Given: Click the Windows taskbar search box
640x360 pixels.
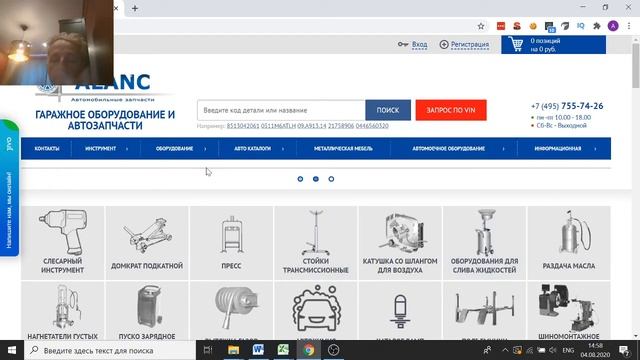Looking at the screenshot, I should click(110, 350).
